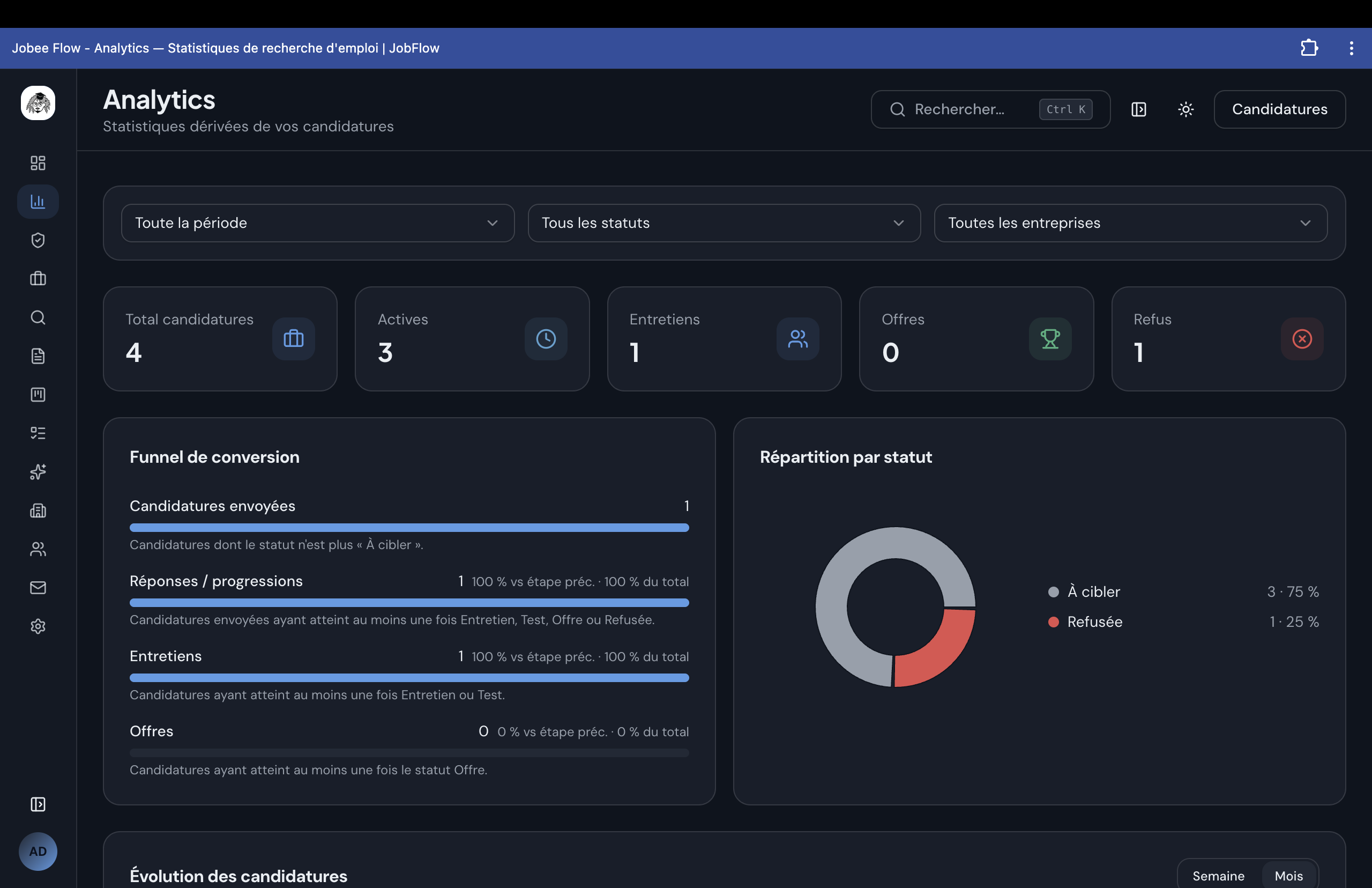Click the extensions puzzle icon
The image size is (1372, 888).
(x=1309, y=48)
